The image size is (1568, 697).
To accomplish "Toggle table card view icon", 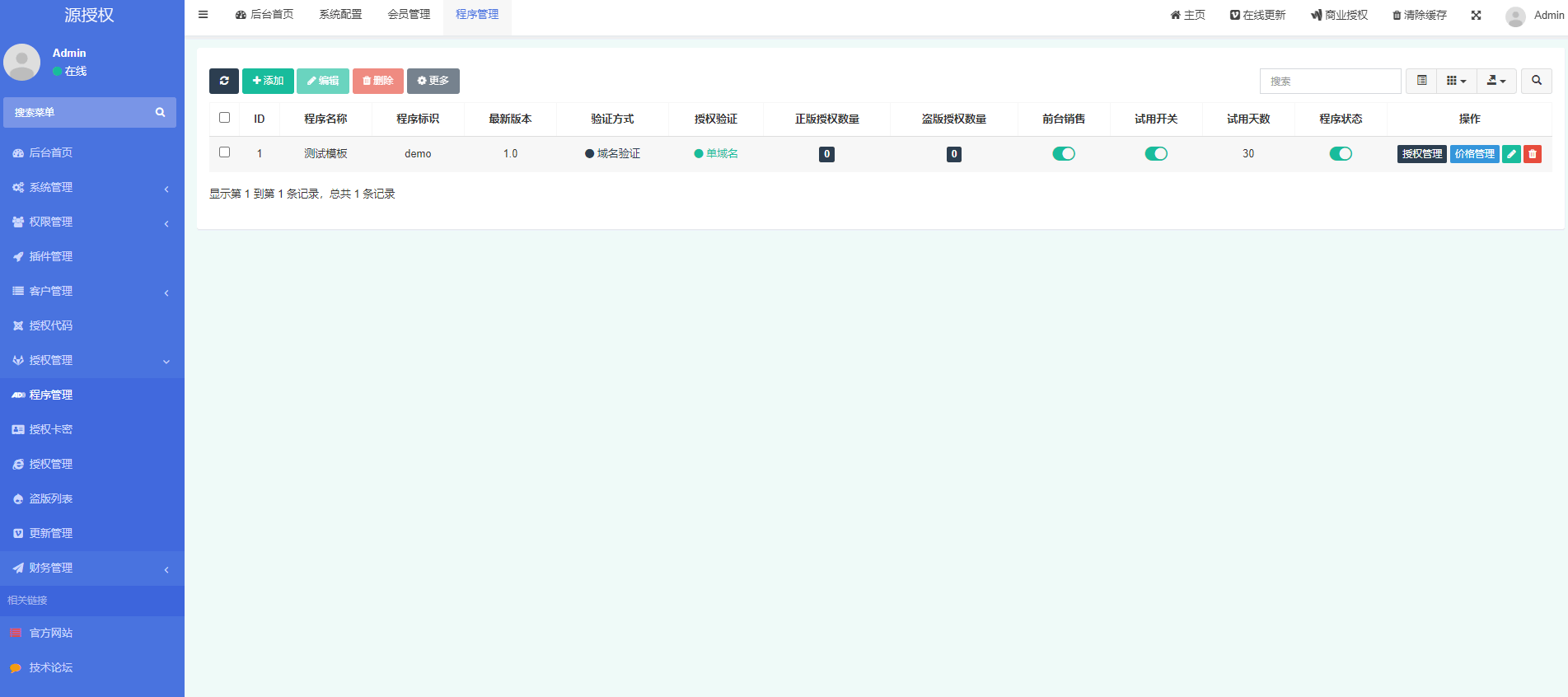I will [1421, 81].
